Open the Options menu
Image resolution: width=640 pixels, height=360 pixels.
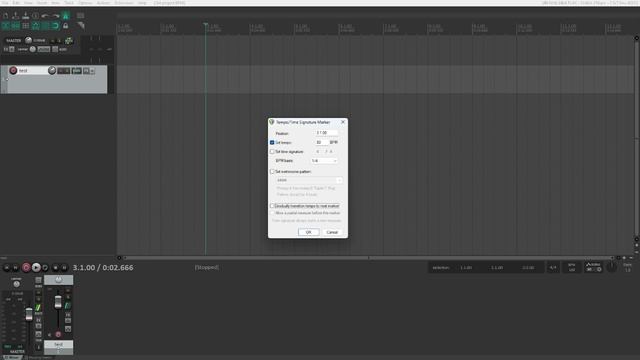click(85, 3)
